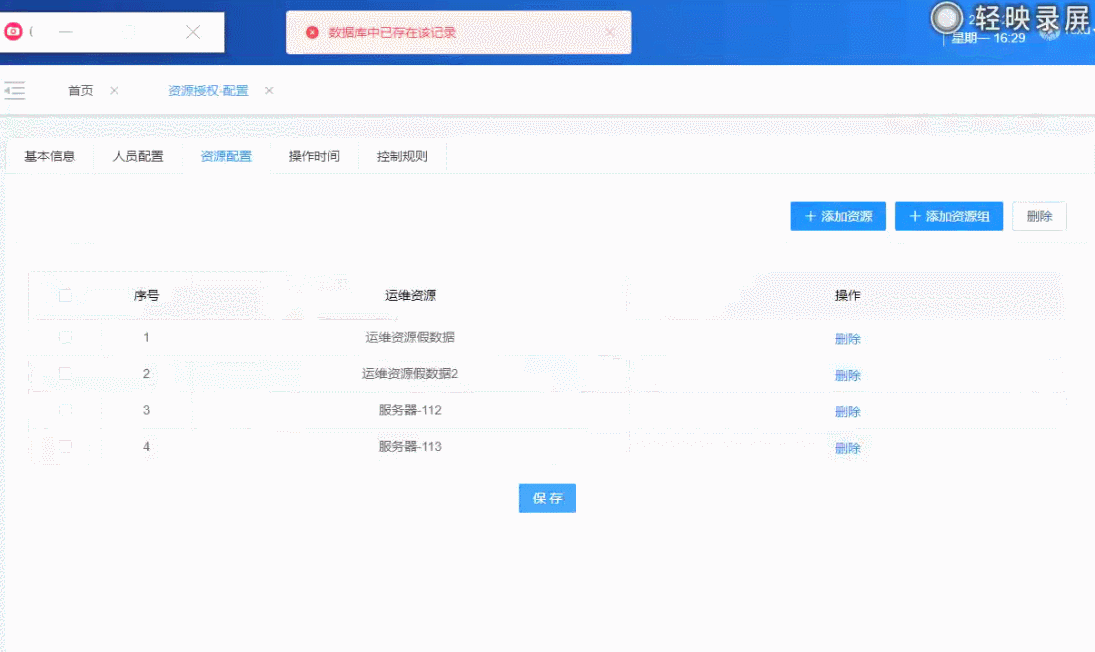Click the sequence number 4 cell
The image size is (1095, 652).
(x=146, y=446)
